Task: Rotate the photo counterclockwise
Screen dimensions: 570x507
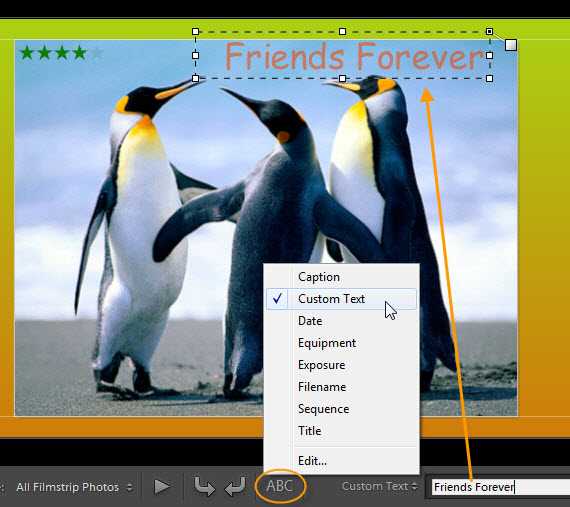Action: tap(204, 487)
